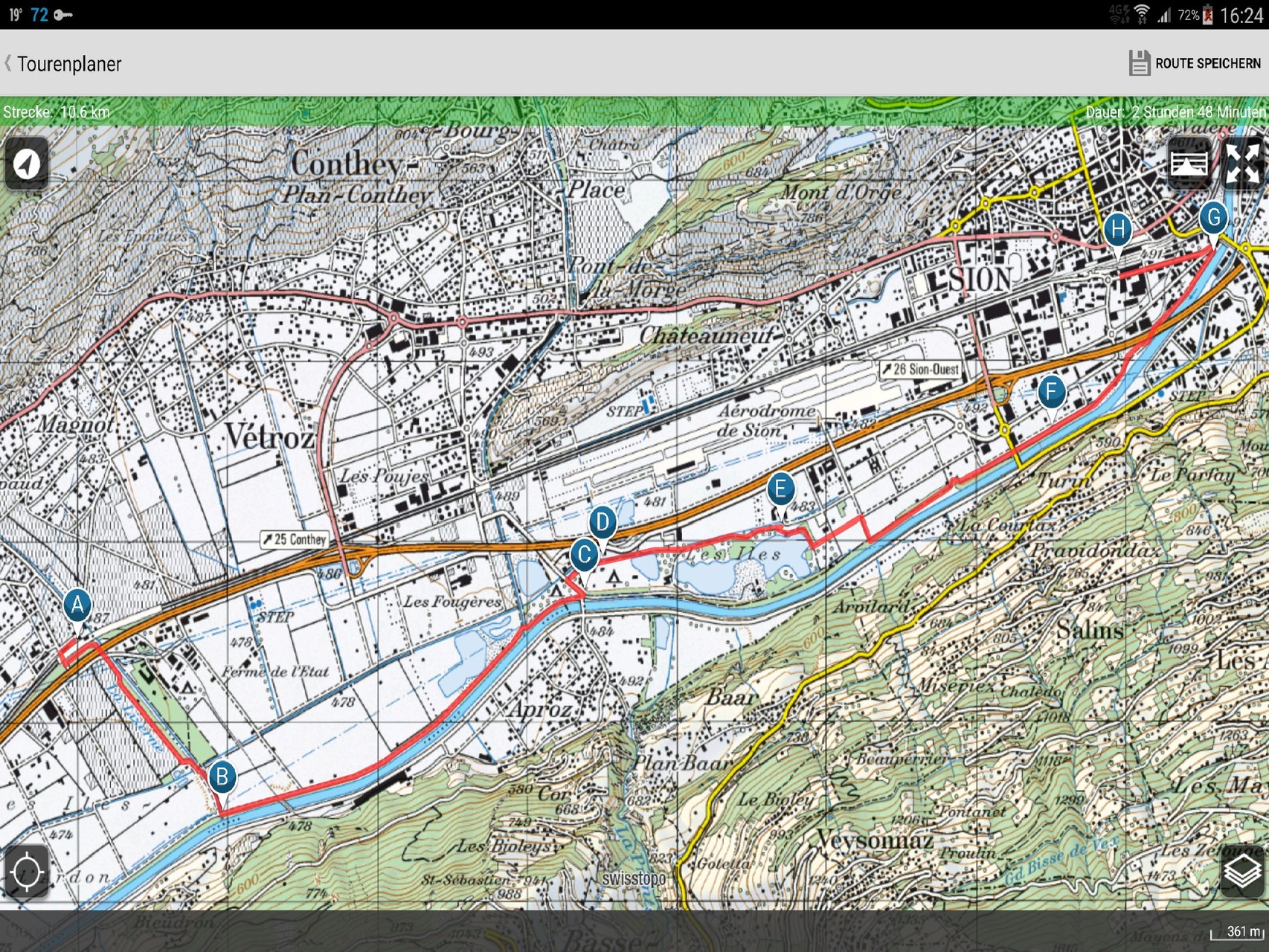Tap the battery indicator in status bar
Image resolution: width=1269 pixels, height=952 pixels.
tap(1207, 15)
